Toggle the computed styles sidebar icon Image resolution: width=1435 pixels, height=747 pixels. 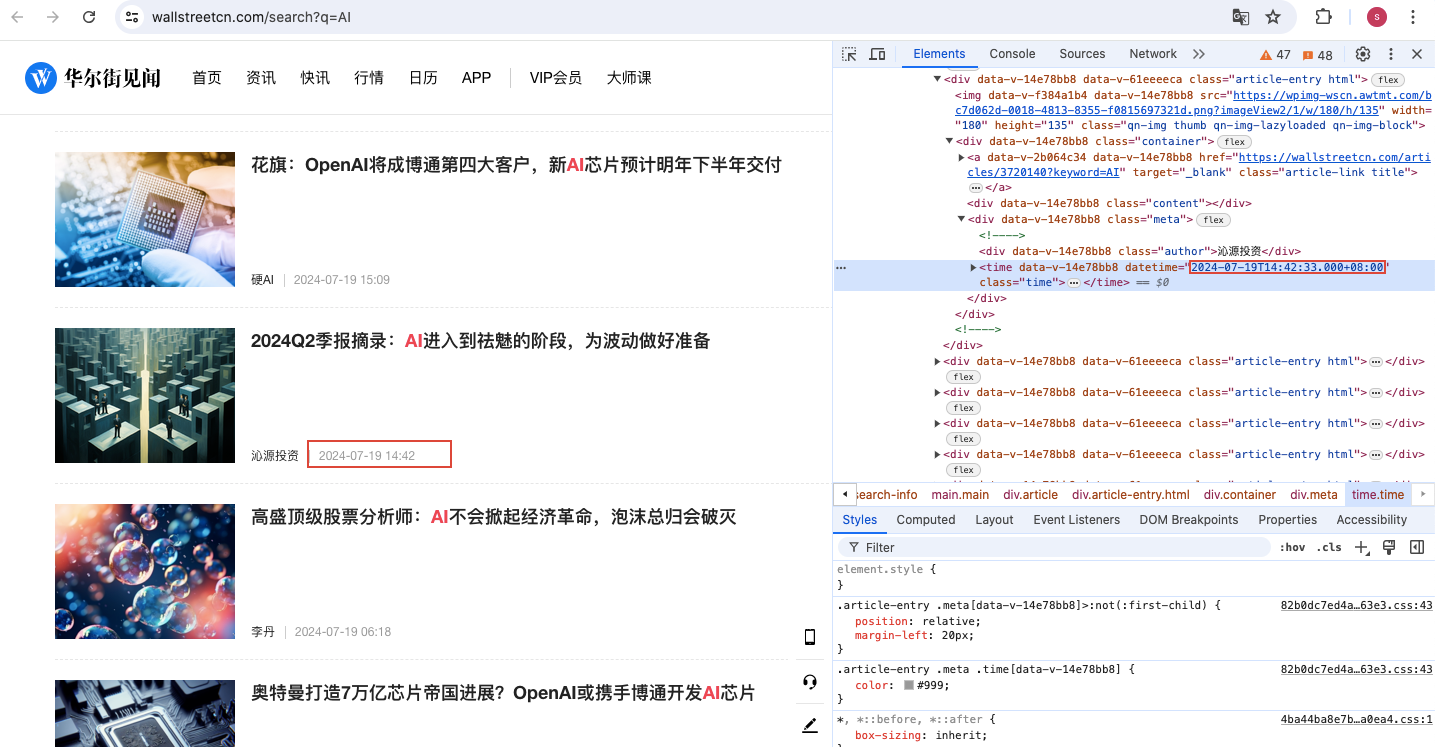pyautogui.click(x=1416, y=547)
